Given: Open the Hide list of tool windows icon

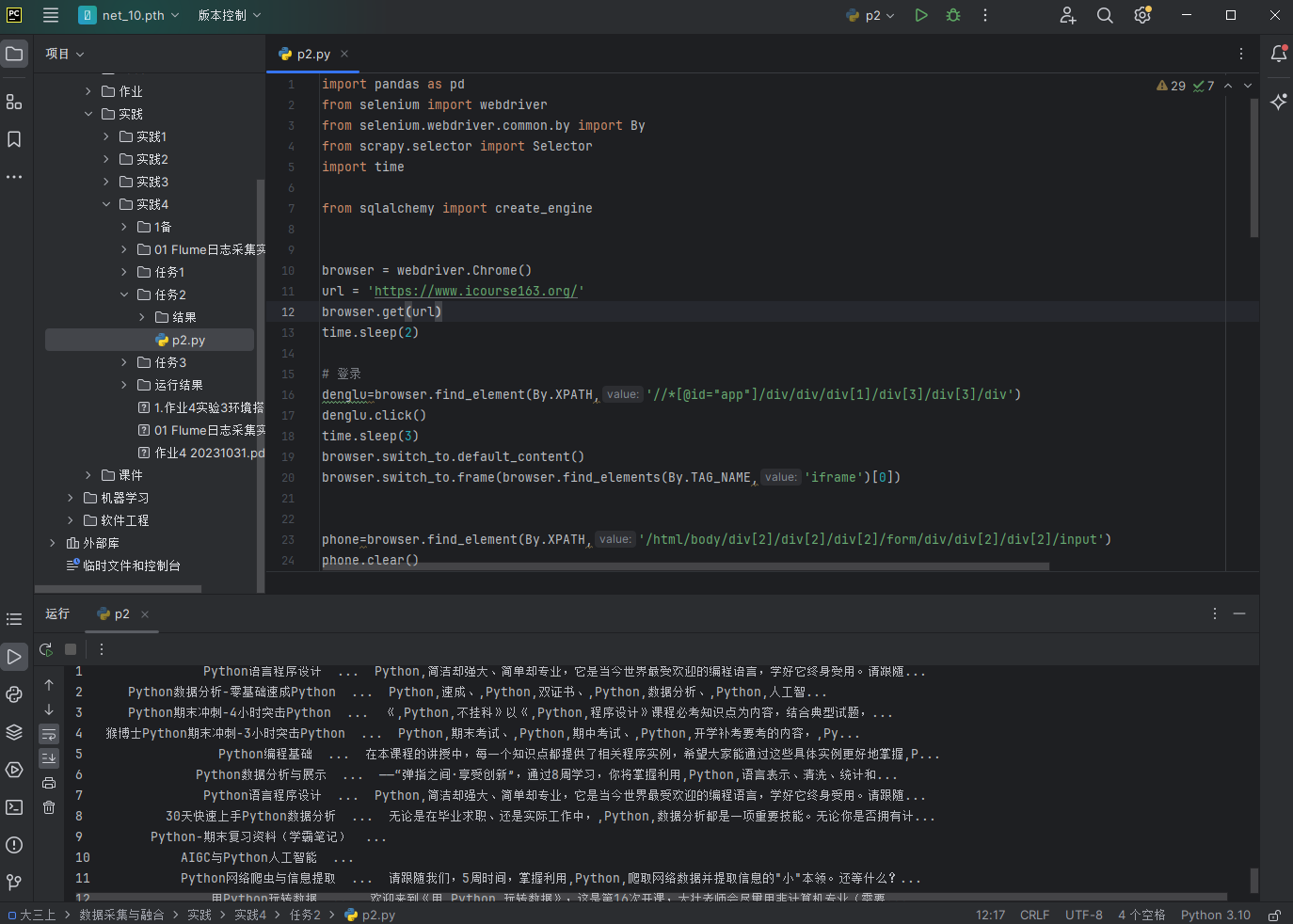Looking at the screenshot, I should (x=14, y=619).
